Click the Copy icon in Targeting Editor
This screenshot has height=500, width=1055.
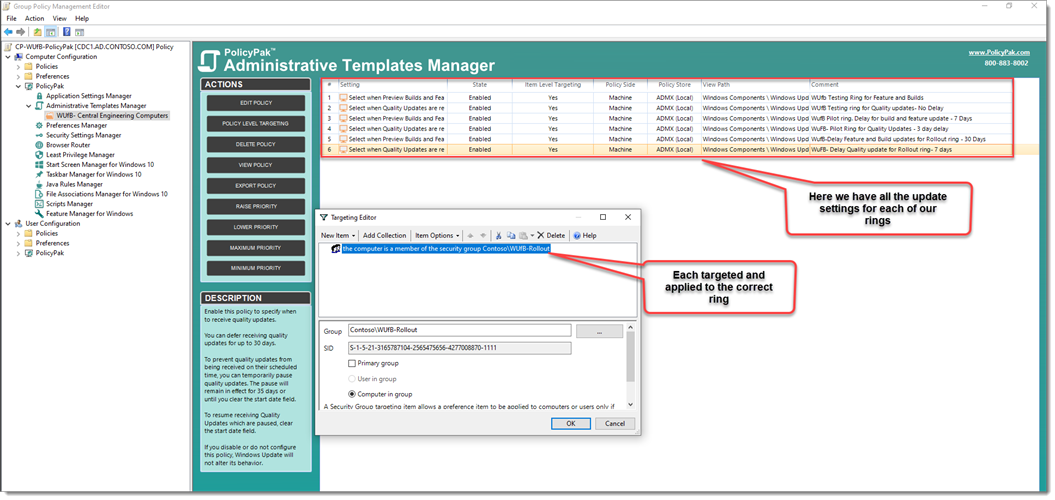point(510,236)
